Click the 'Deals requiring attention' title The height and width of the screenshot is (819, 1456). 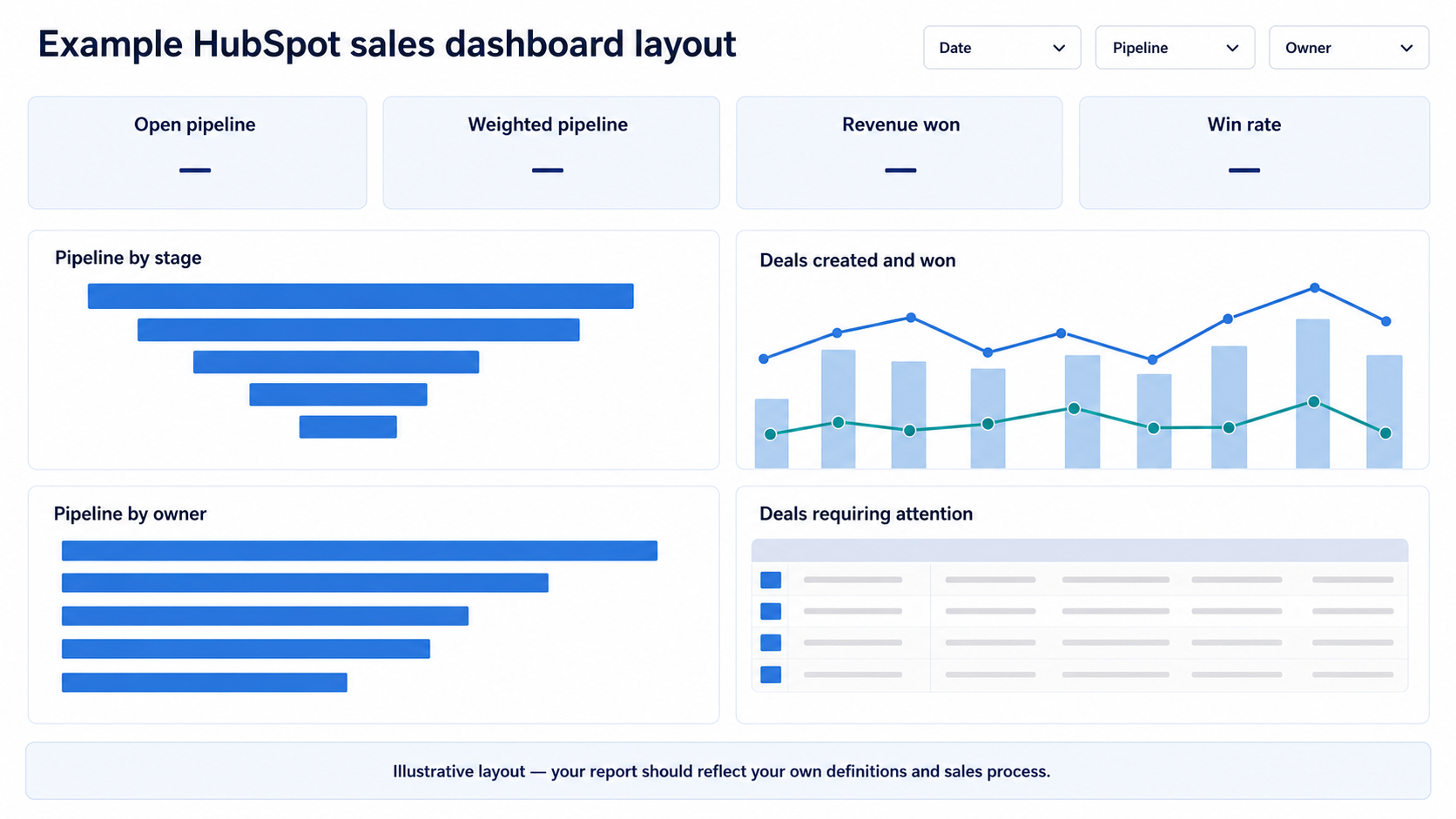(866, 514)
